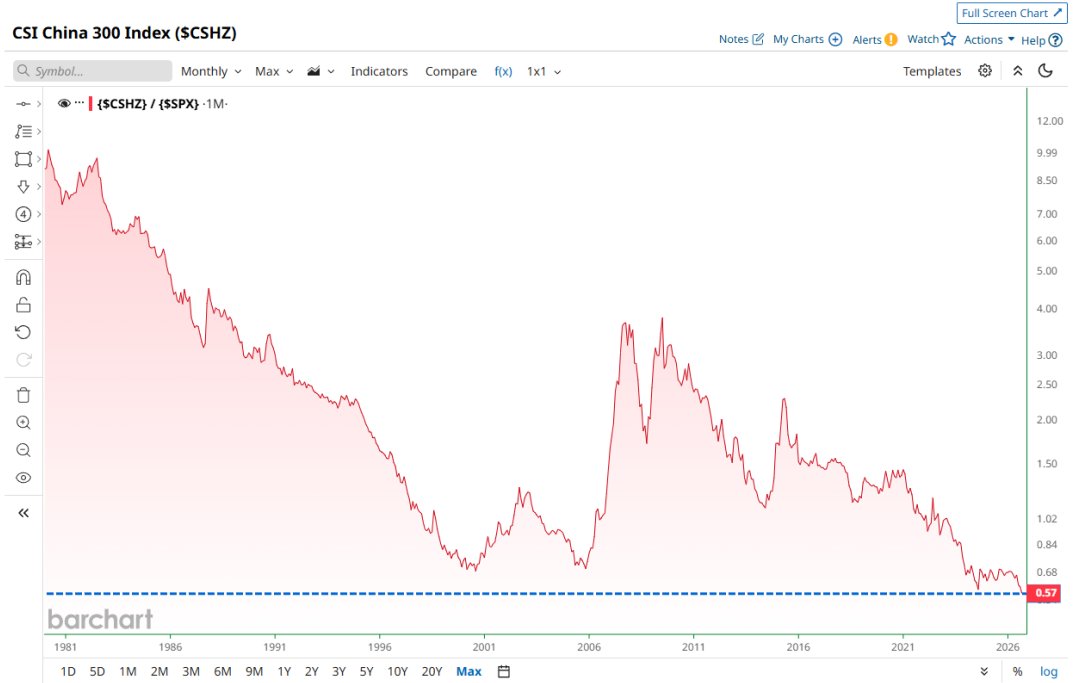Select the 10Y range tab

point(397,671)
